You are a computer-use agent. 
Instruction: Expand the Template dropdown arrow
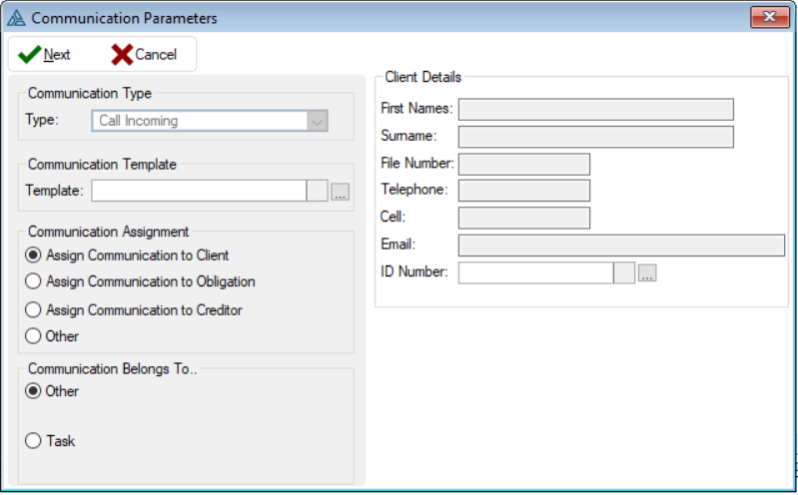coord(317,192)
